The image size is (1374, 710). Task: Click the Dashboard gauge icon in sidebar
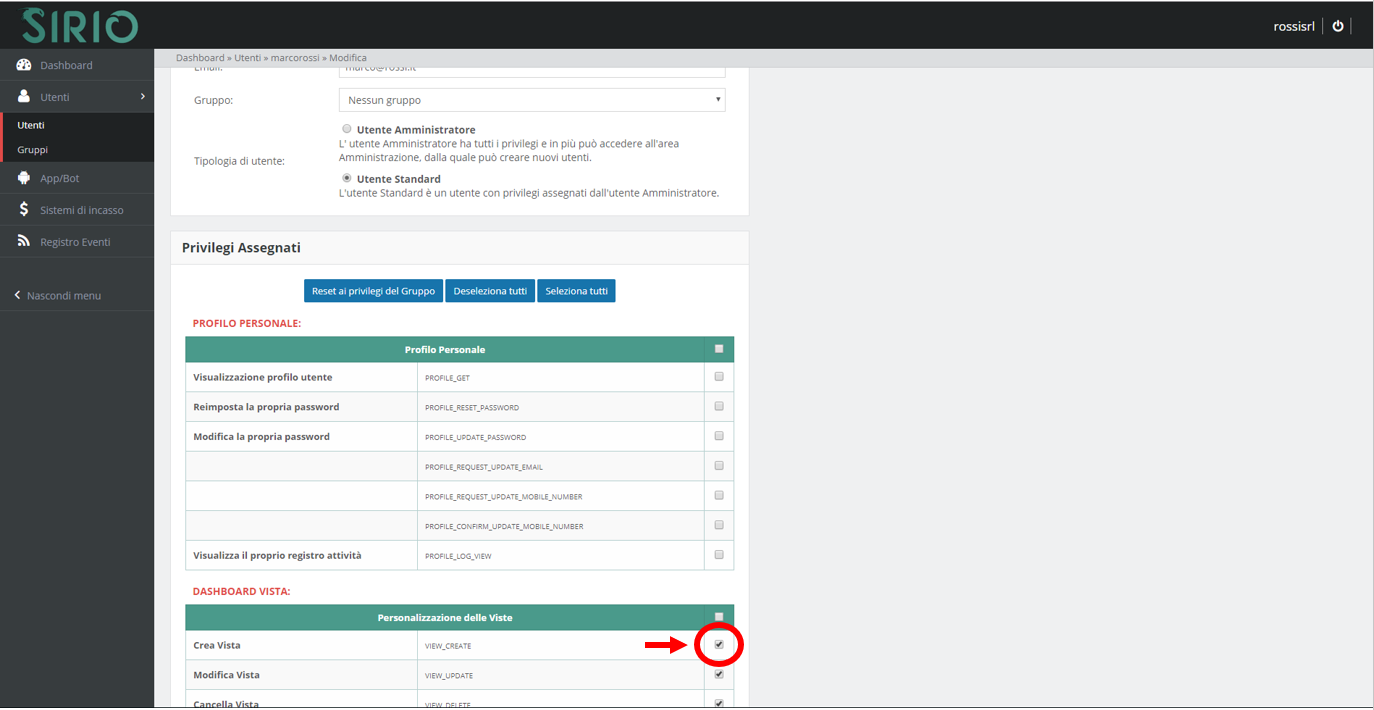point(24,65)
